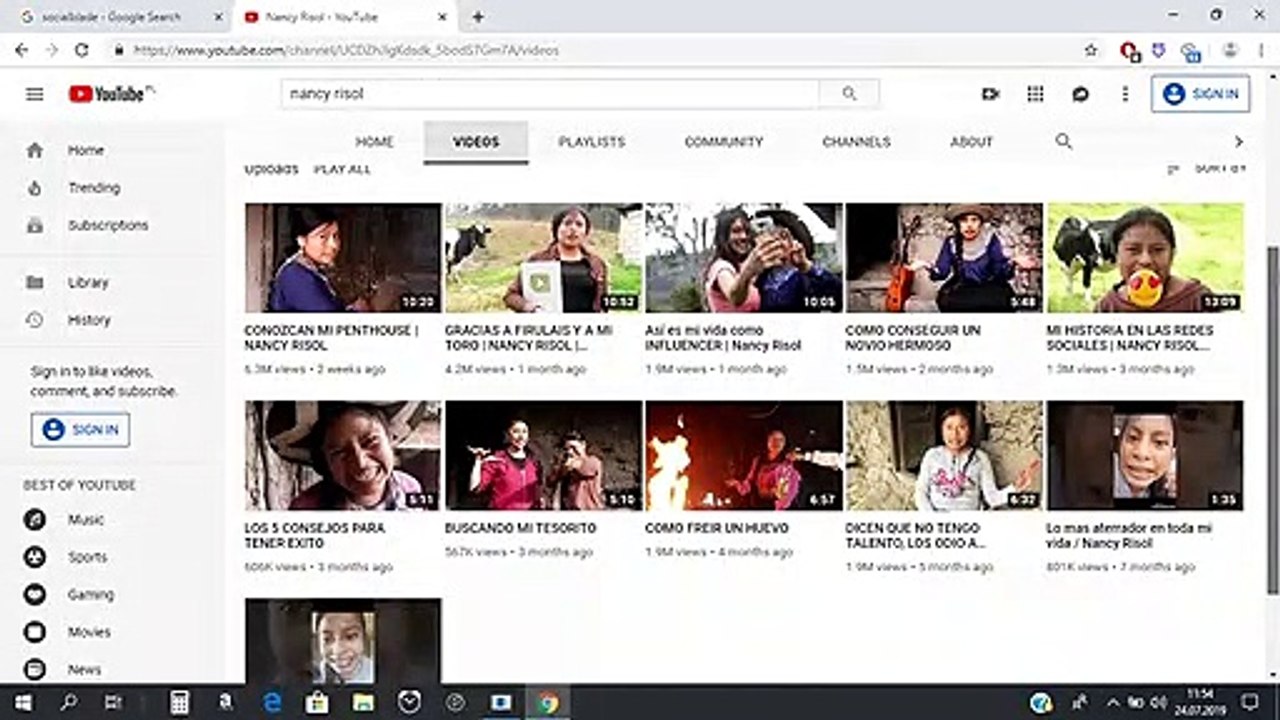
Task: Click the YouTube search field containing 'nancy risol'
Action: [x=550, y=94]
